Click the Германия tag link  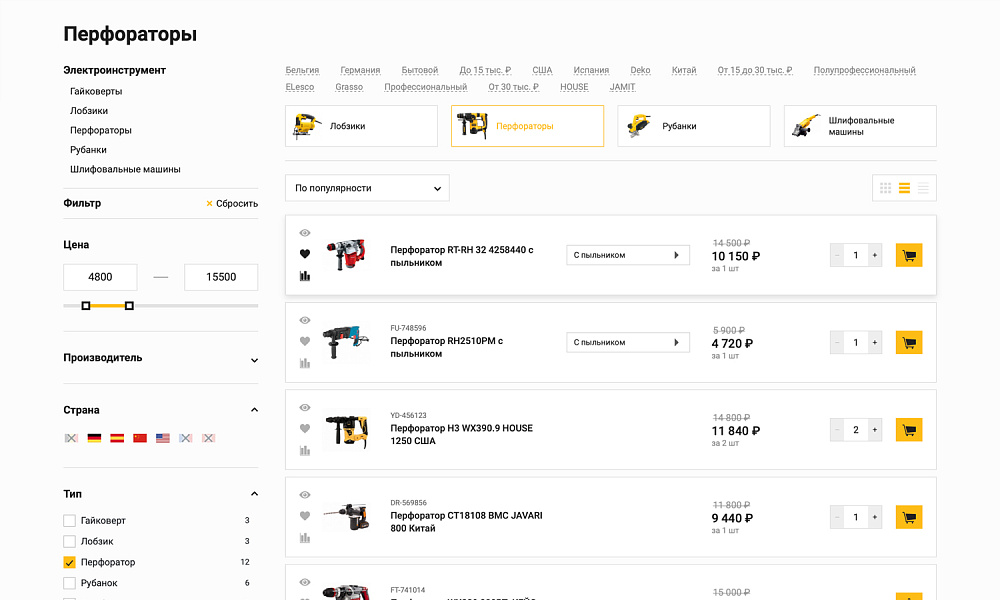coord(360,70)
